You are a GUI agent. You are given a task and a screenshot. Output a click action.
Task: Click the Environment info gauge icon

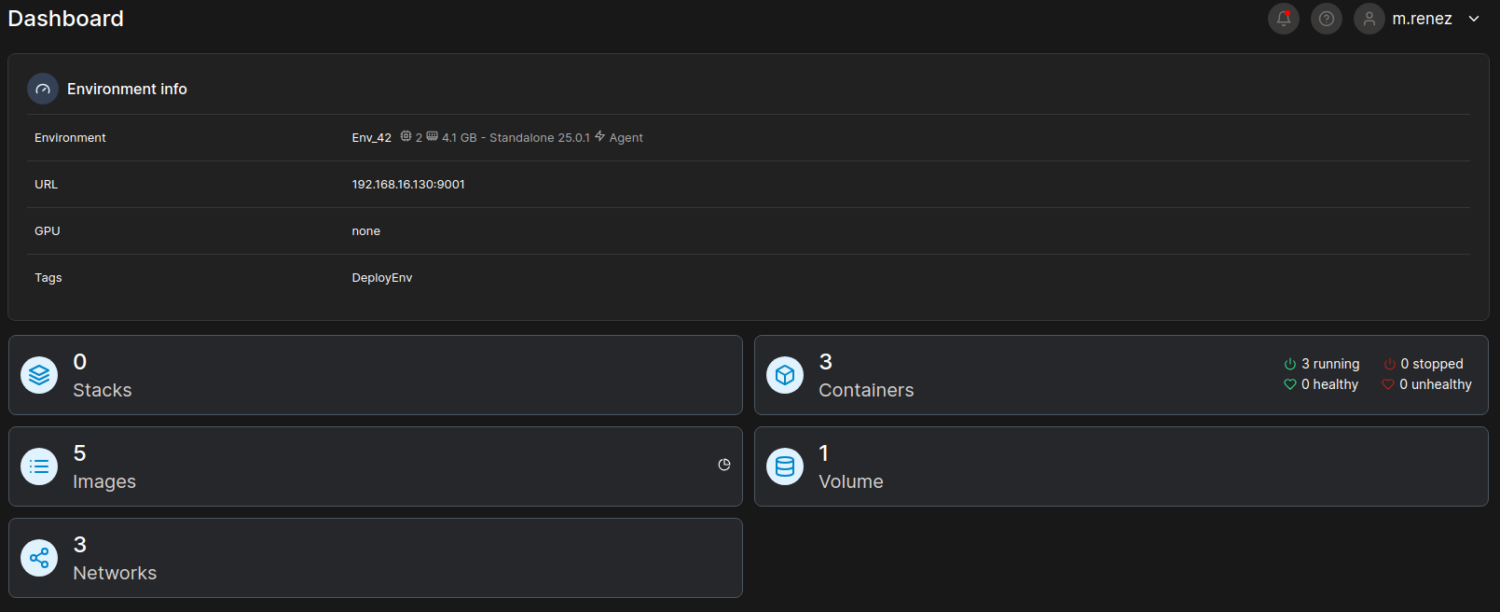tap(42, 89)
